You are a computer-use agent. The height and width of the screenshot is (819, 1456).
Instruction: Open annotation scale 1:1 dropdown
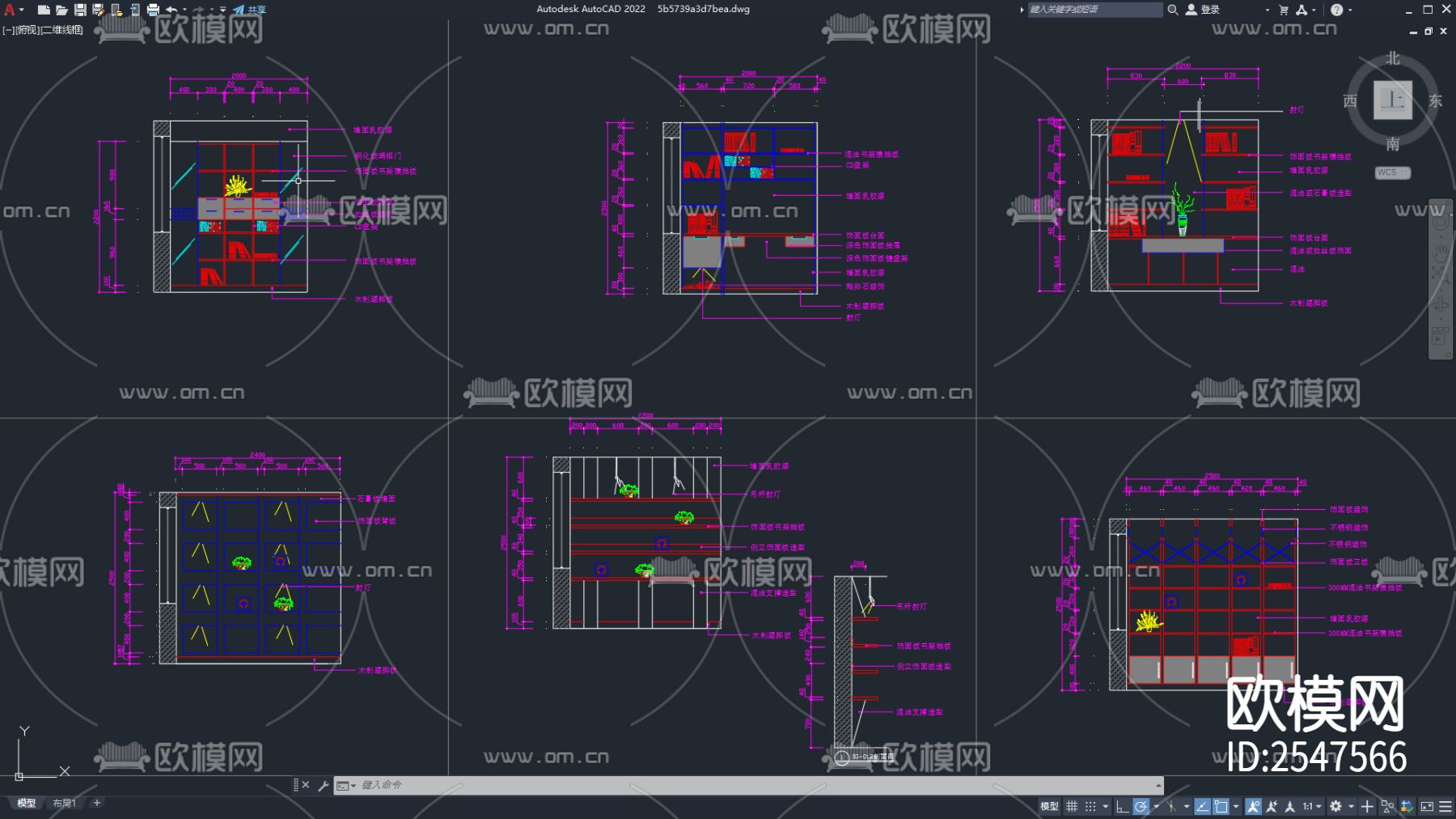1312,806
